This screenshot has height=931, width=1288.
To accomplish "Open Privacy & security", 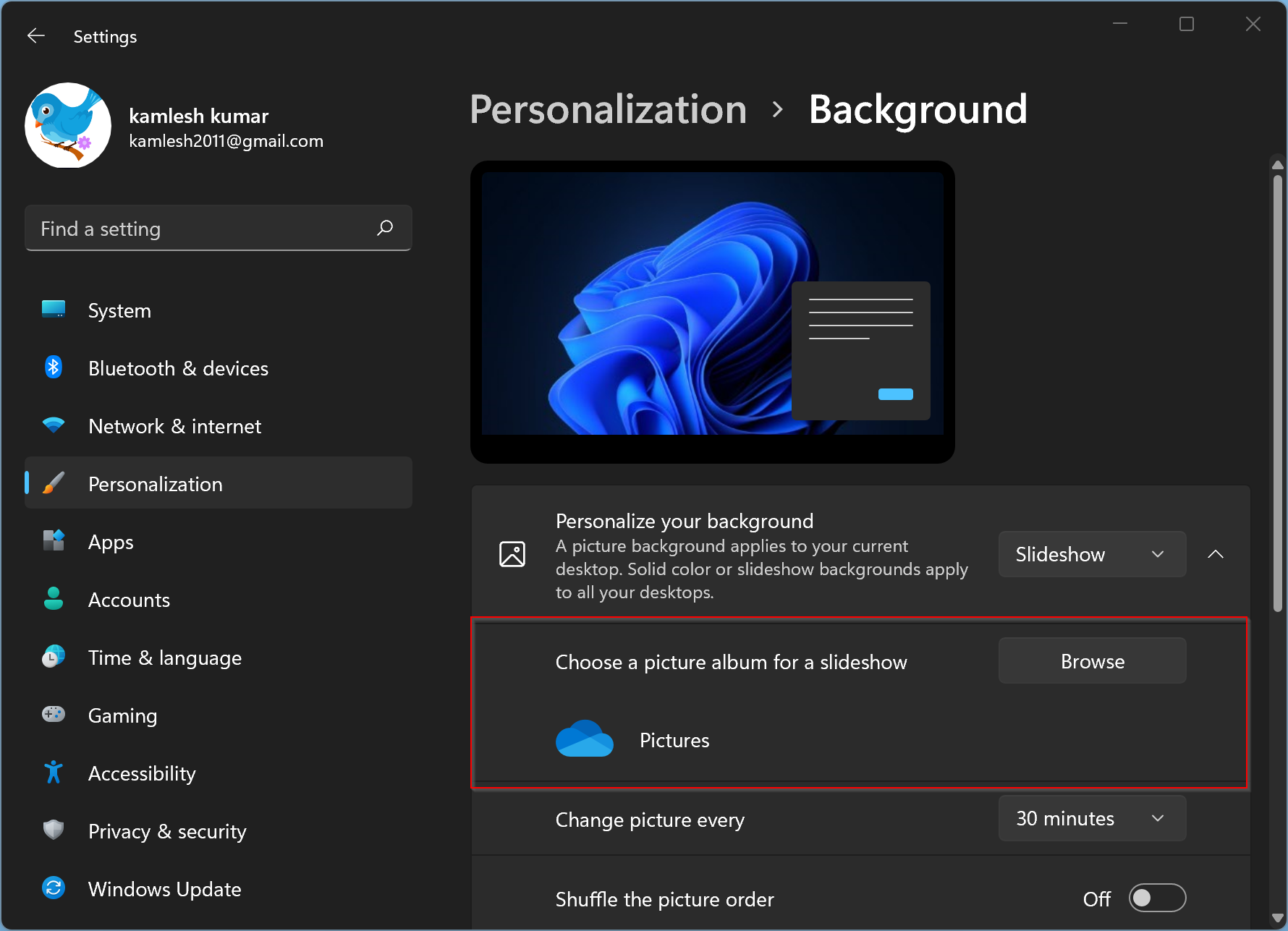I will (219, 831).
